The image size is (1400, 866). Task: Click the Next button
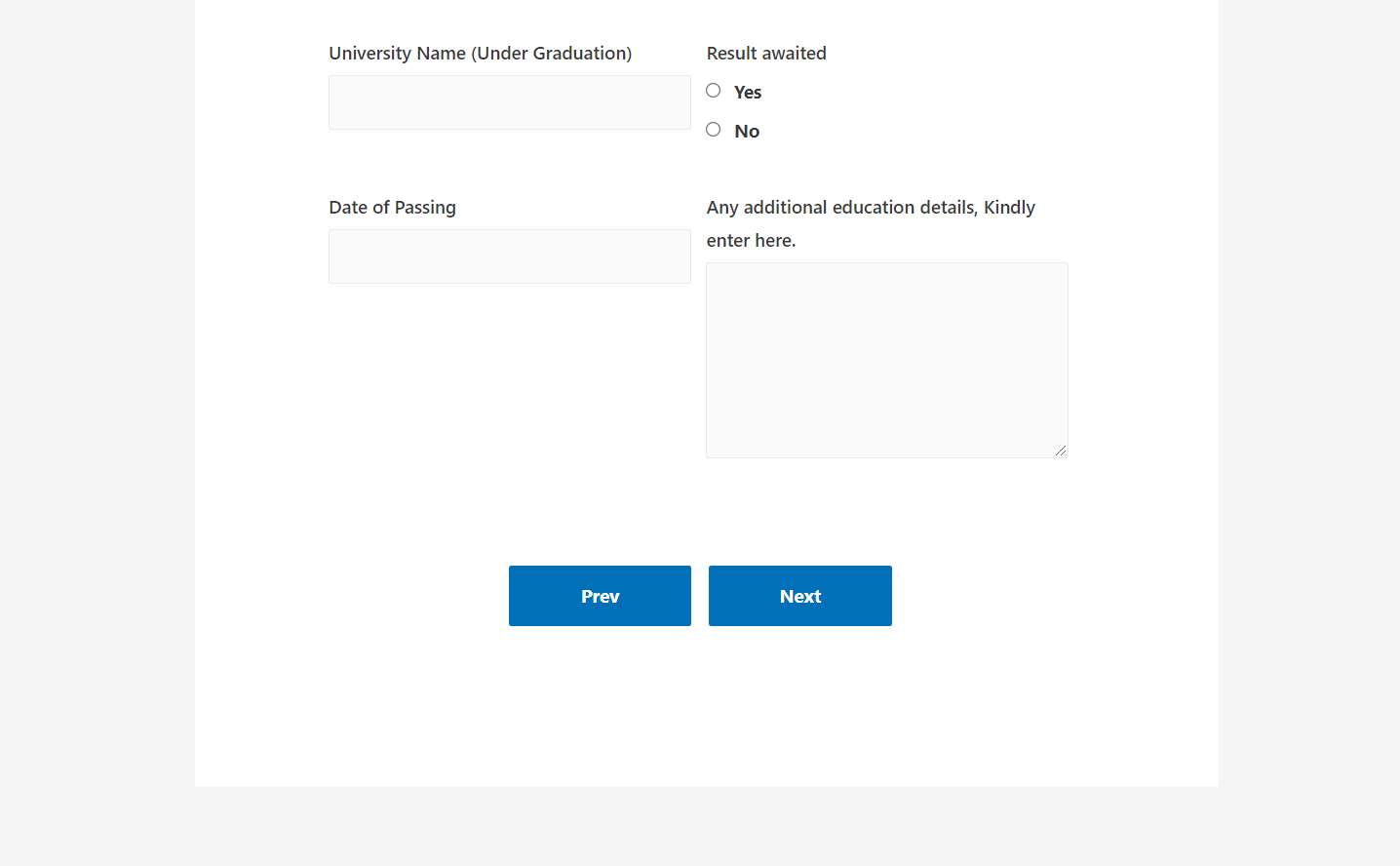click(x=799, y=596)
